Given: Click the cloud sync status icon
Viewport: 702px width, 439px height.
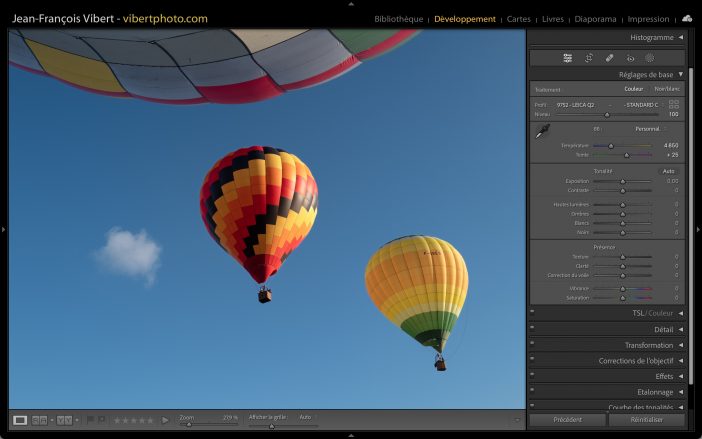Looking at the screenshot, I should click(x=687, y=18).
